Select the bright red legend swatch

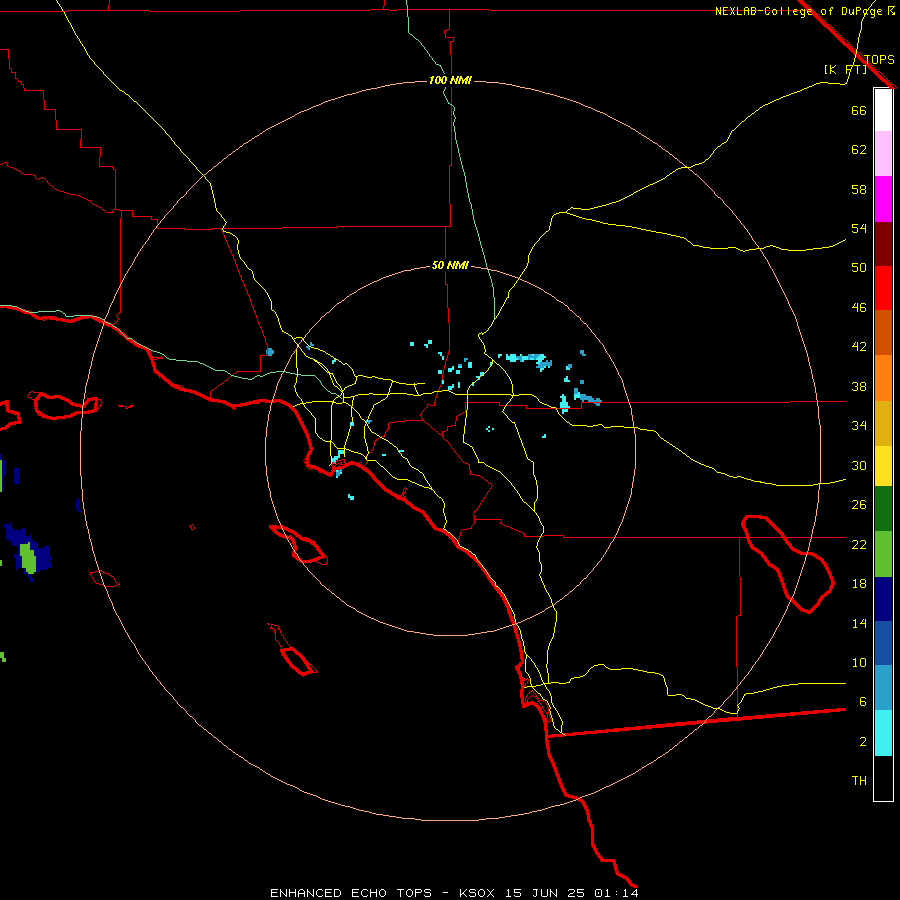[x=883, y=288]
